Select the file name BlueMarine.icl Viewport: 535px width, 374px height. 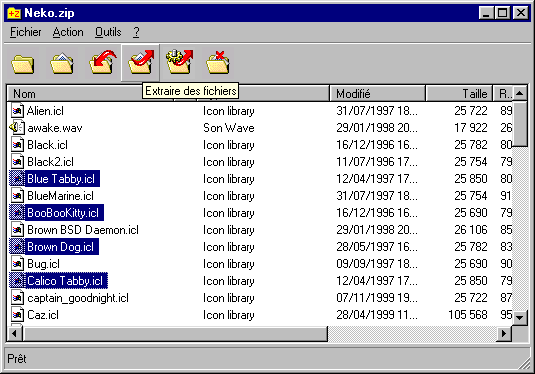(60, 196)
